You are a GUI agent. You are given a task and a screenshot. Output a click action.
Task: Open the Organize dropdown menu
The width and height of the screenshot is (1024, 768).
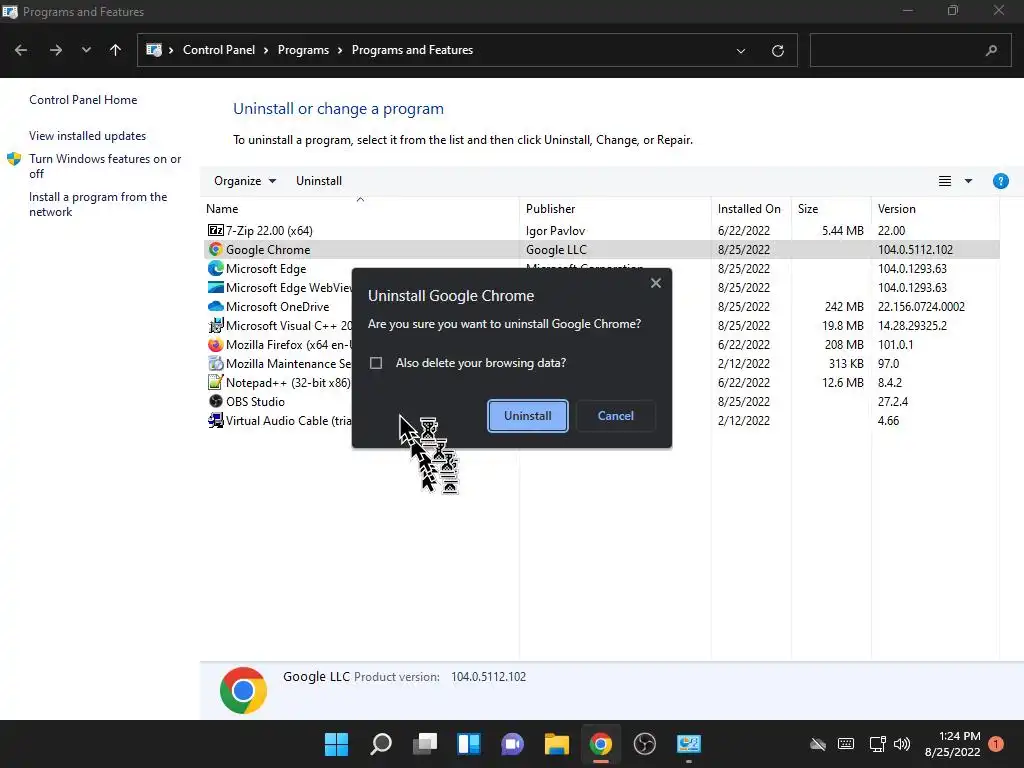tap(245, 181)
